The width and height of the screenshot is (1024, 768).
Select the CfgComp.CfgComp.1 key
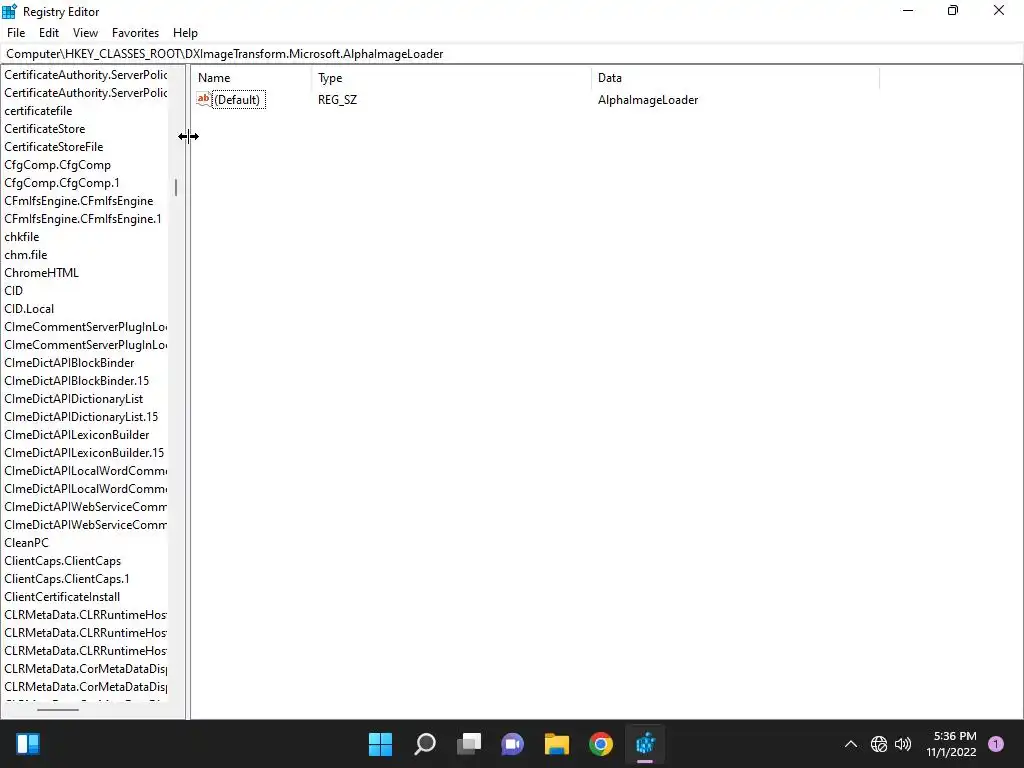click(62, 183)
